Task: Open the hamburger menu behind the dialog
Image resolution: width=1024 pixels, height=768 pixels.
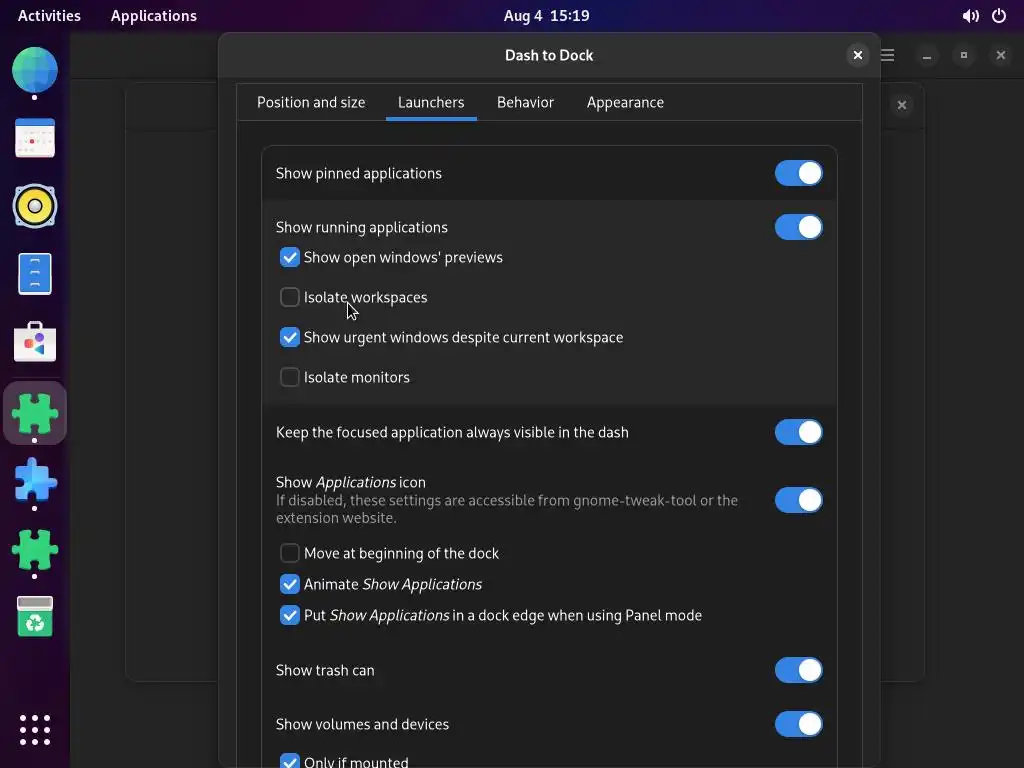Action: [x=888, y=56]
